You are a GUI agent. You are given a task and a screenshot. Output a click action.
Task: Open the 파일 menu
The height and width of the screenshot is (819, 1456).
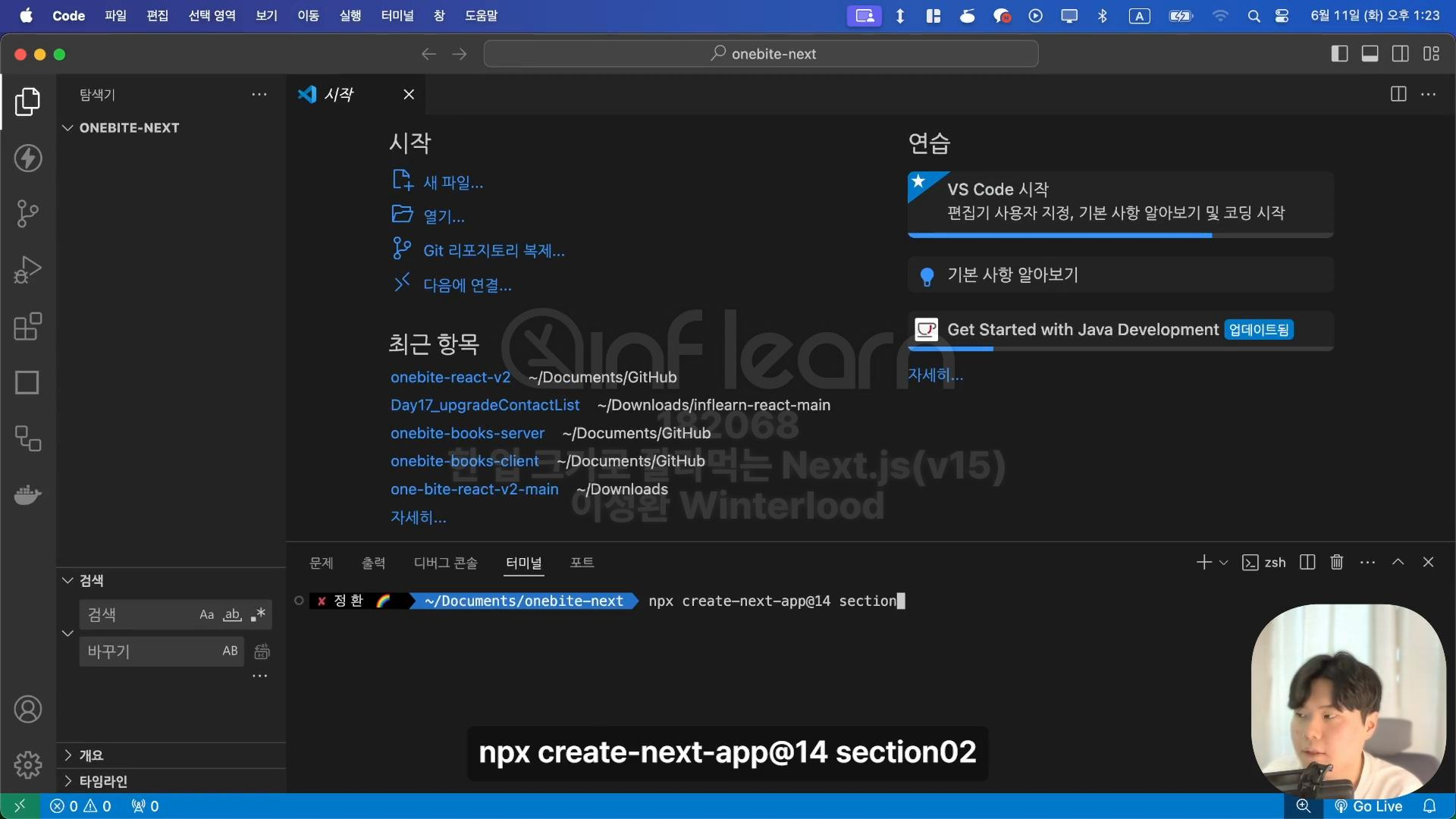tap(115, 16)
